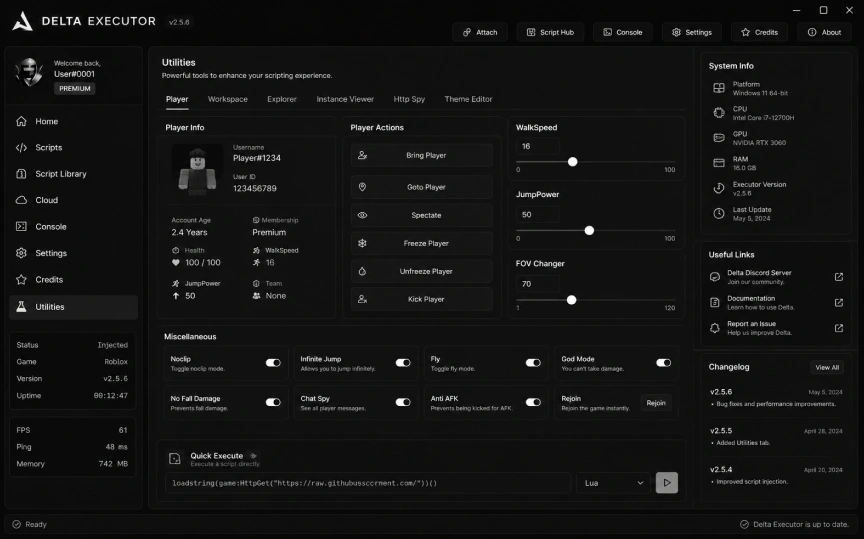Open the Lua language dropdown
The image size is (864, 539).
click(x=613, y=483)
